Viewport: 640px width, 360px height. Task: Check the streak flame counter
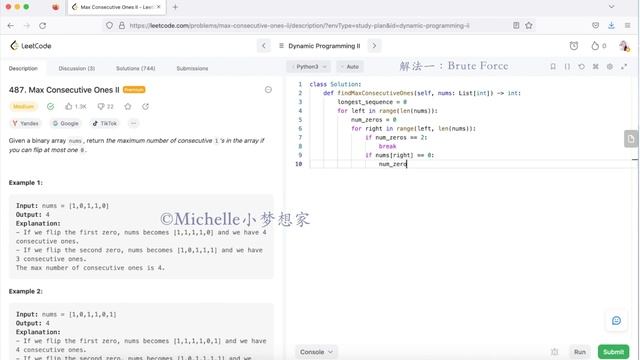tap(598, 46)
